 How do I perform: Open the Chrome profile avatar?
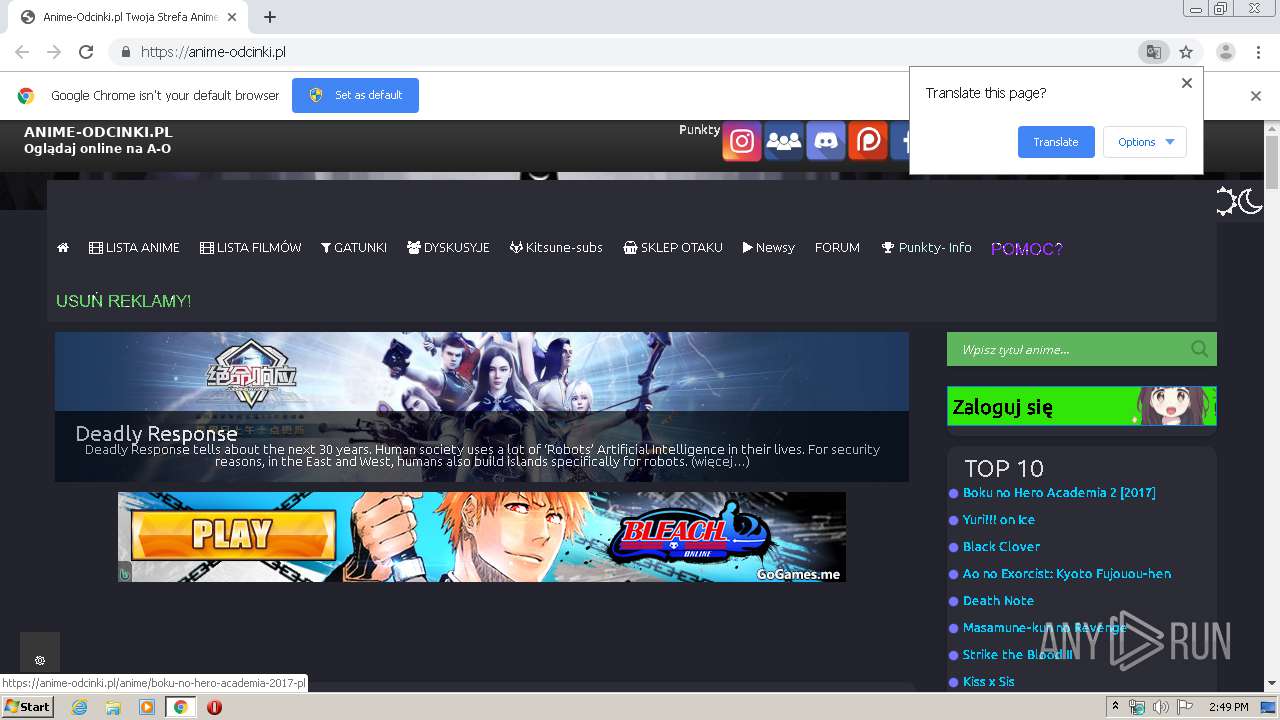click(1225, 52)
